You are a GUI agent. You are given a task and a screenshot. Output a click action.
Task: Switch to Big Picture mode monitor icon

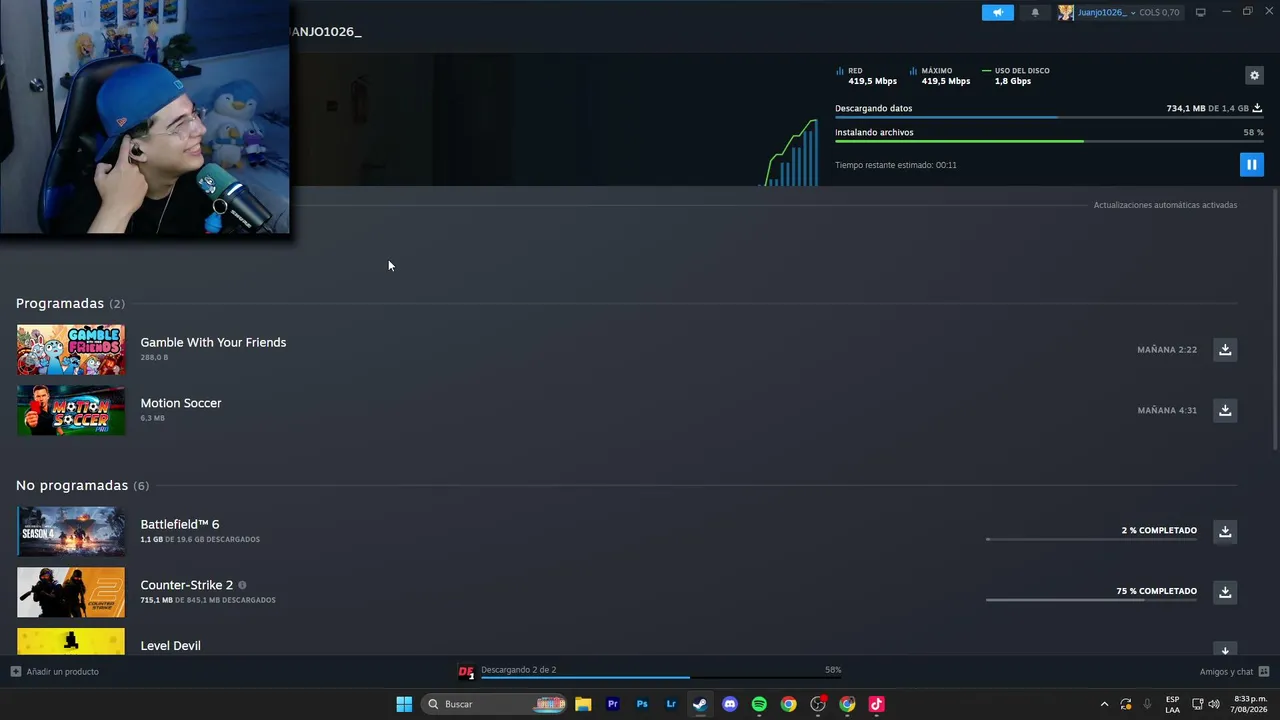(1200, 12)
